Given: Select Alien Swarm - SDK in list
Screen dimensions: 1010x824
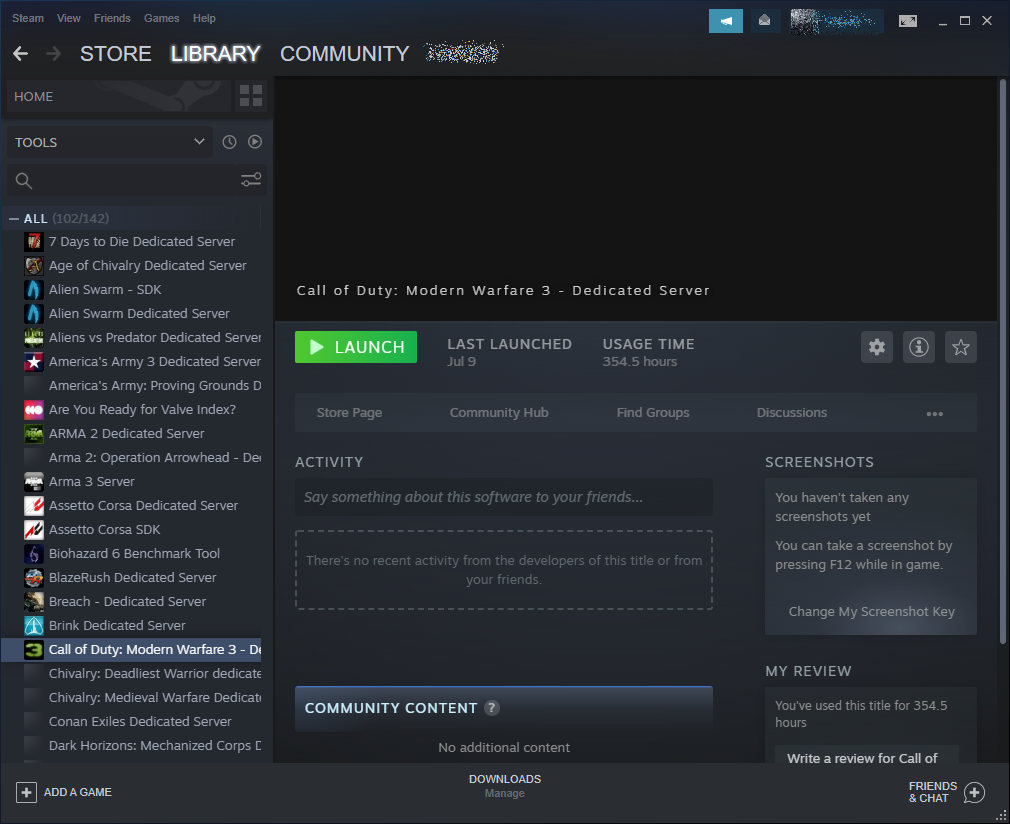Looking at the screenshot, I should pos(105,290).
